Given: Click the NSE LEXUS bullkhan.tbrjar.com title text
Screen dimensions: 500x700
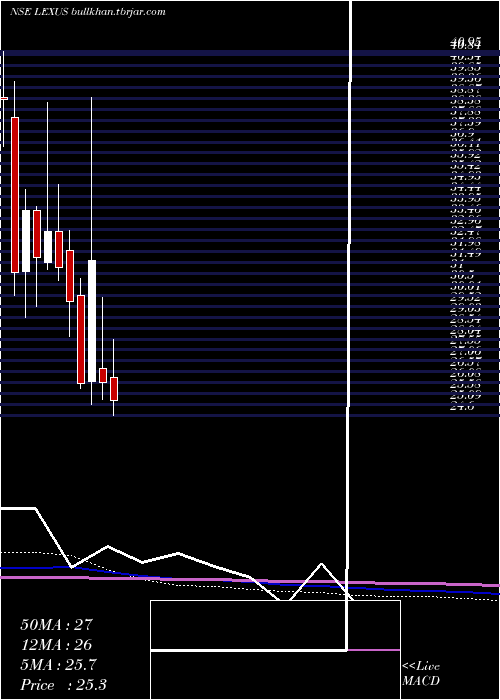Looking at the screenshot, I should (88, 12).
